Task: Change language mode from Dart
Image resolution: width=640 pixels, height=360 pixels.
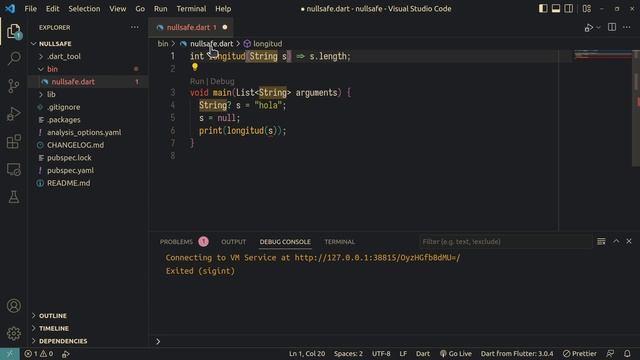Action: [x=423, y=354]
